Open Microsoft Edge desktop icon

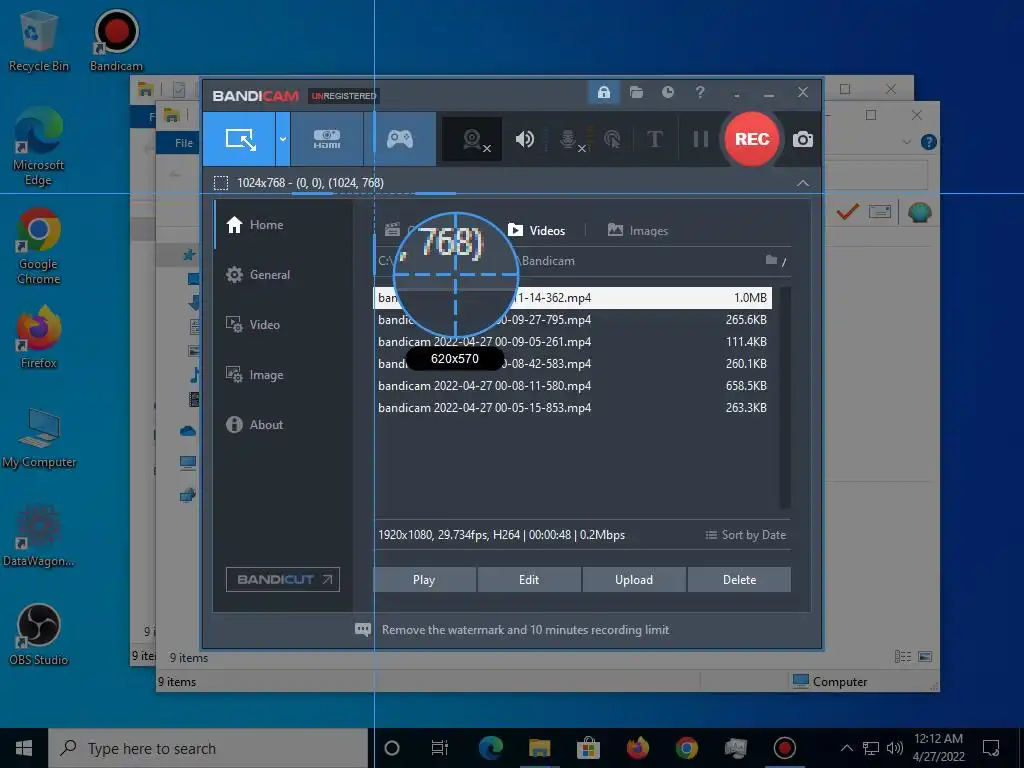tap(39, 147)
